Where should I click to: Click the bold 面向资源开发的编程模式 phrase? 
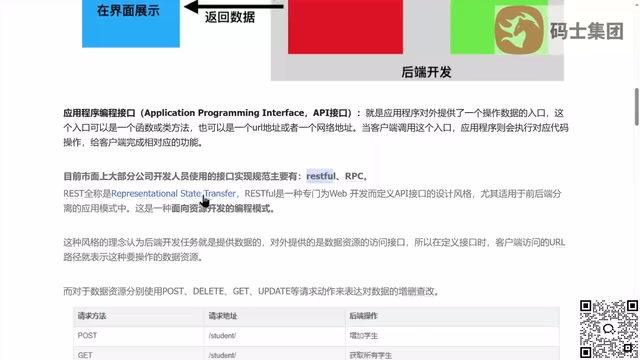click(x=223, y=209)
